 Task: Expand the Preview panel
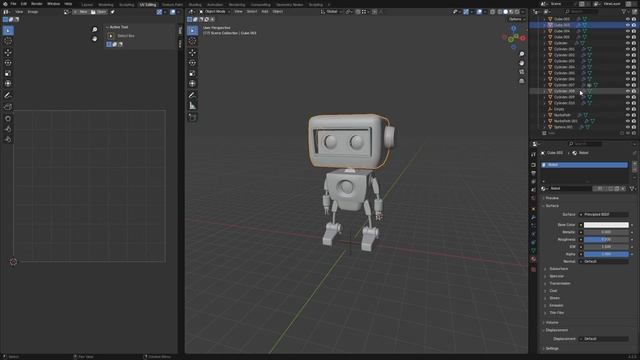click(552, 198)
